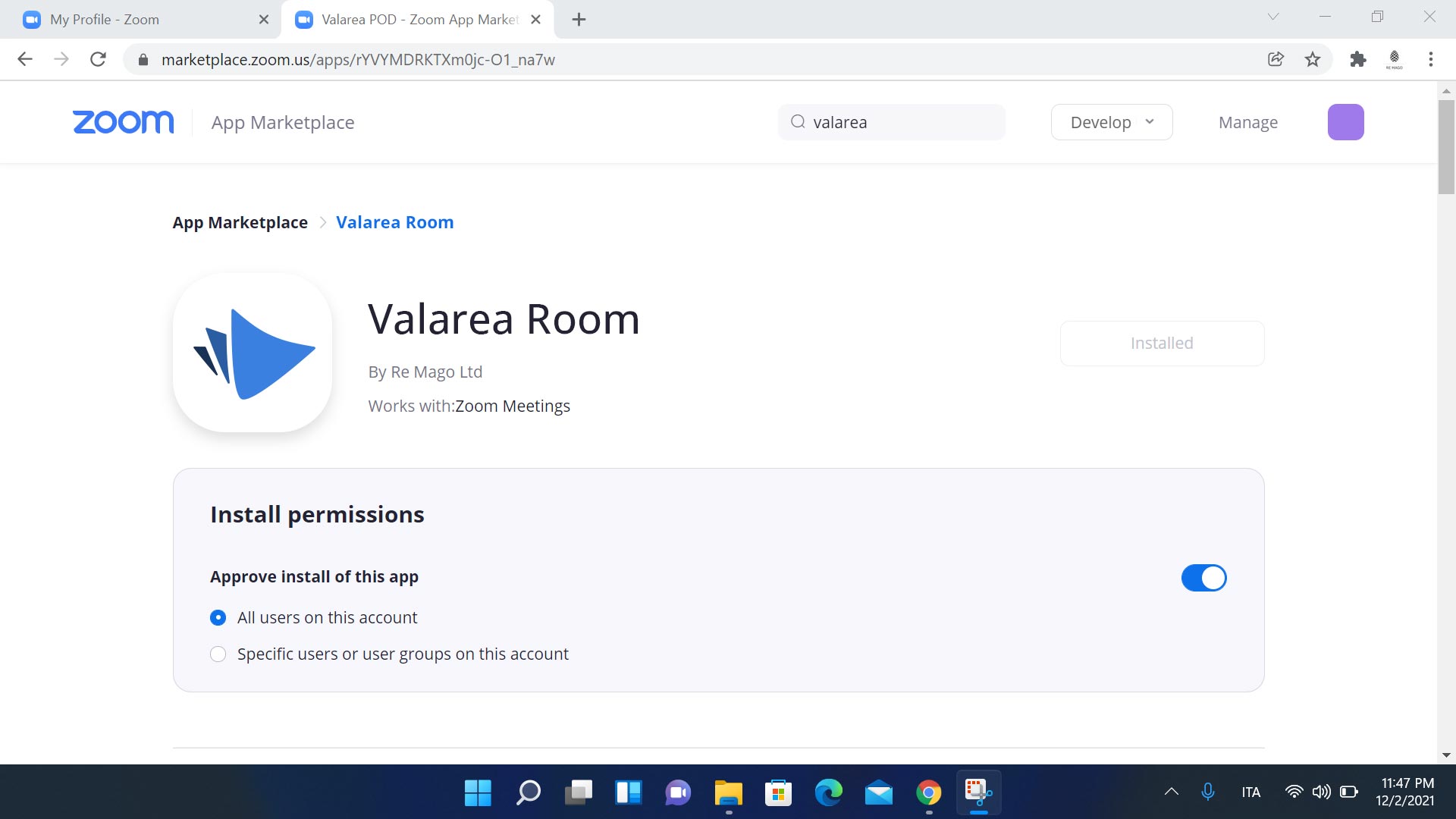Click the Installed button
1456x819 pixels.
pyautogui.click(x=1162, y=344)
